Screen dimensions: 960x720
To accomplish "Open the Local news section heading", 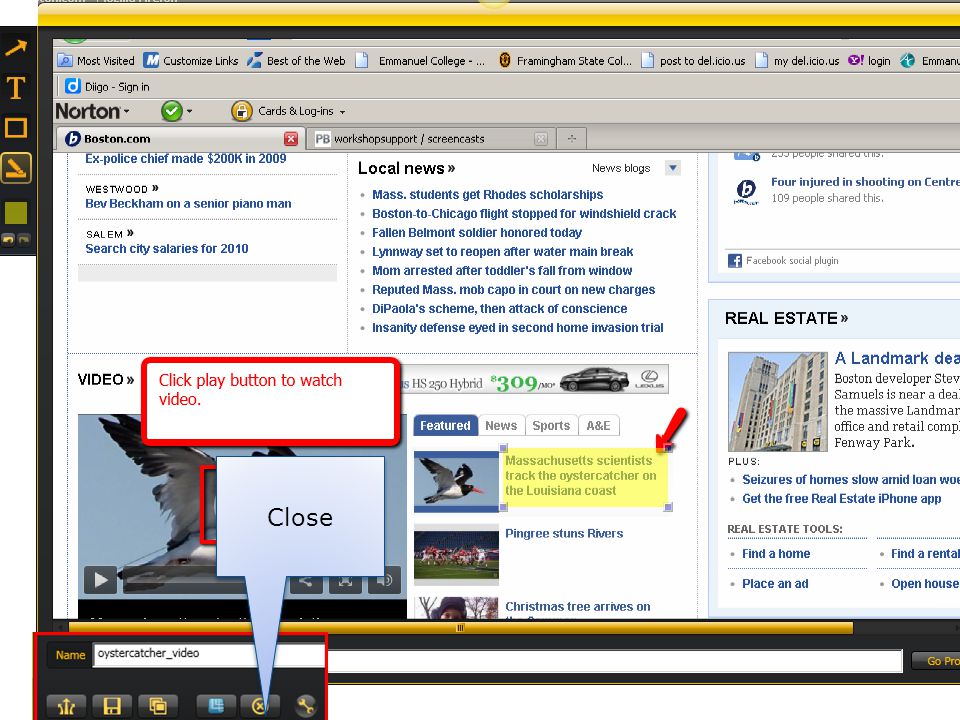I will (407, 168).
